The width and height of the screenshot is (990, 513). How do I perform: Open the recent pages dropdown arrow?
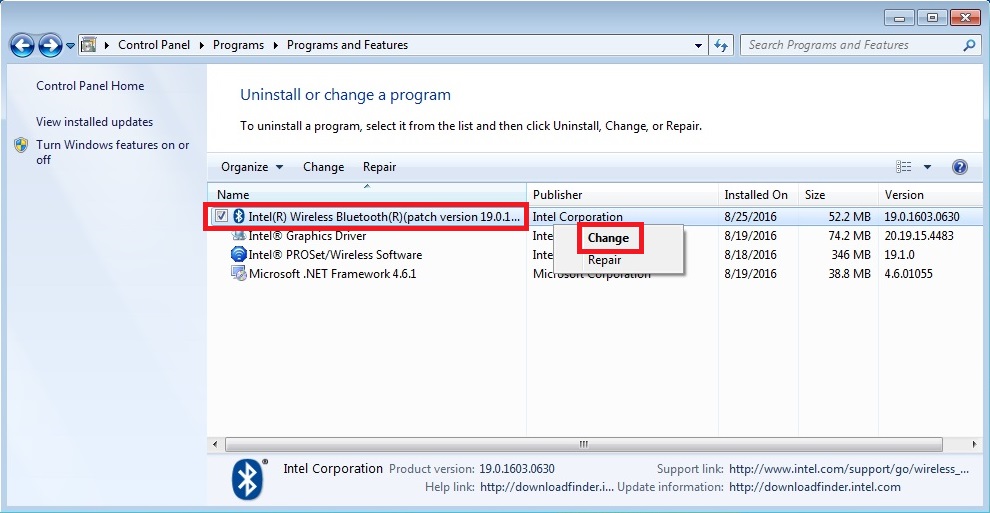(70, 46)
